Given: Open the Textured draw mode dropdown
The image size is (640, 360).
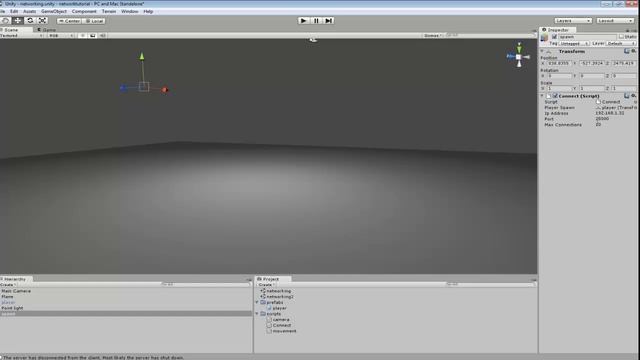Looking at the screenshot, I should tap(21, 36).
